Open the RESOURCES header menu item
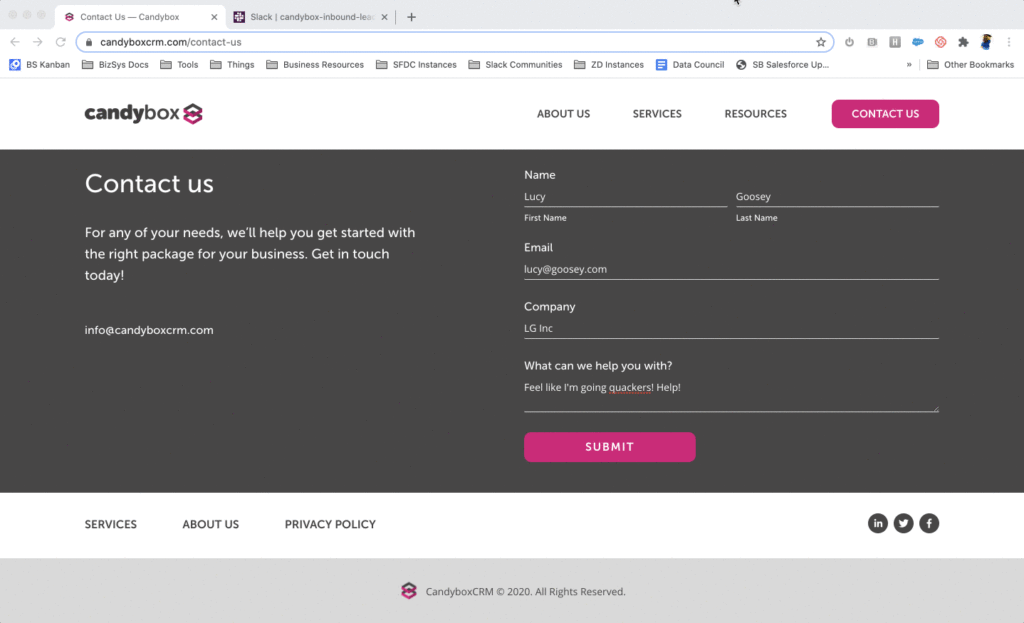This screenshot has width=1024, height=623. click(x=756, y=114)
